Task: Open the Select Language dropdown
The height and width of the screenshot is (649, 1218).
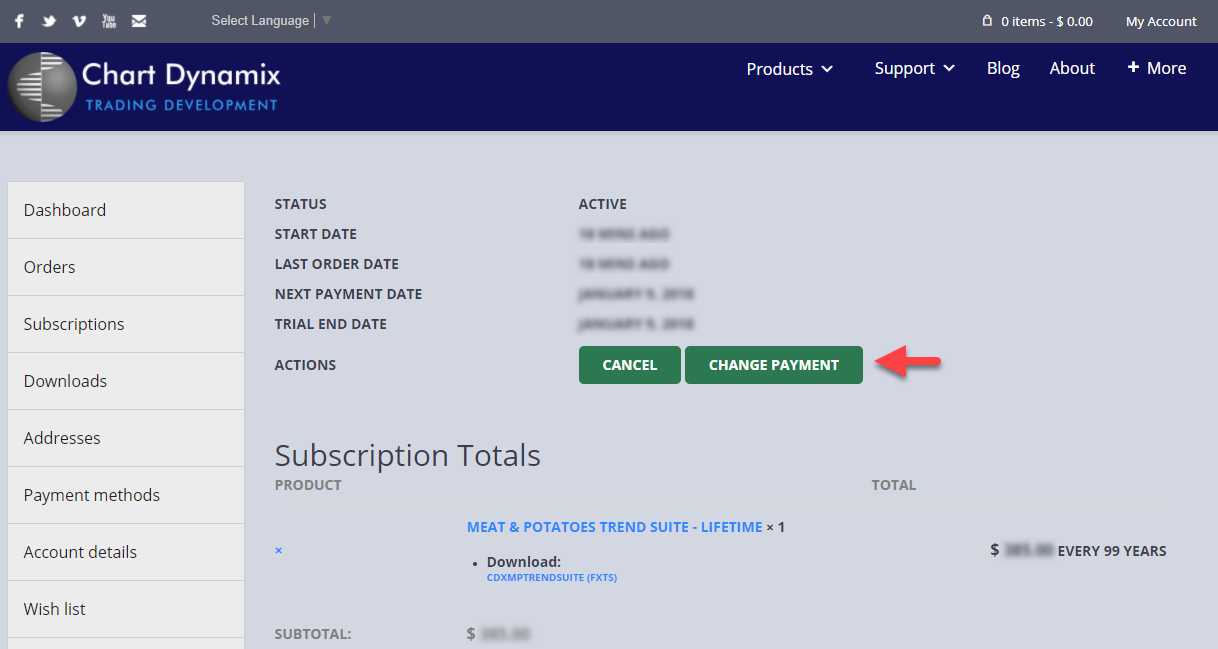Action: (x=271, y=21)
